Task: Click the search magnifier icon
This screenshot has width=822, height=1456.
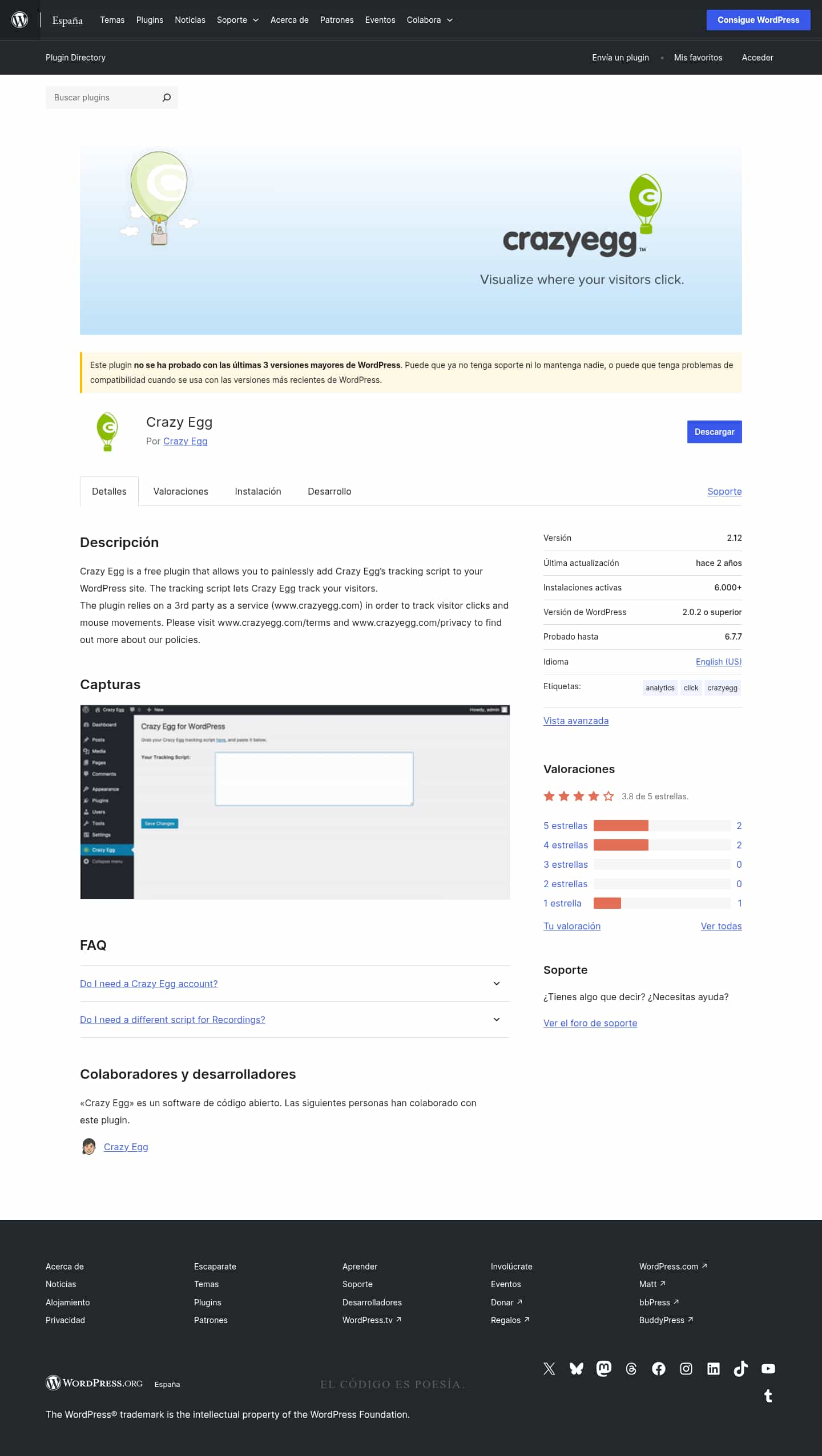Action: click(166, 98)
